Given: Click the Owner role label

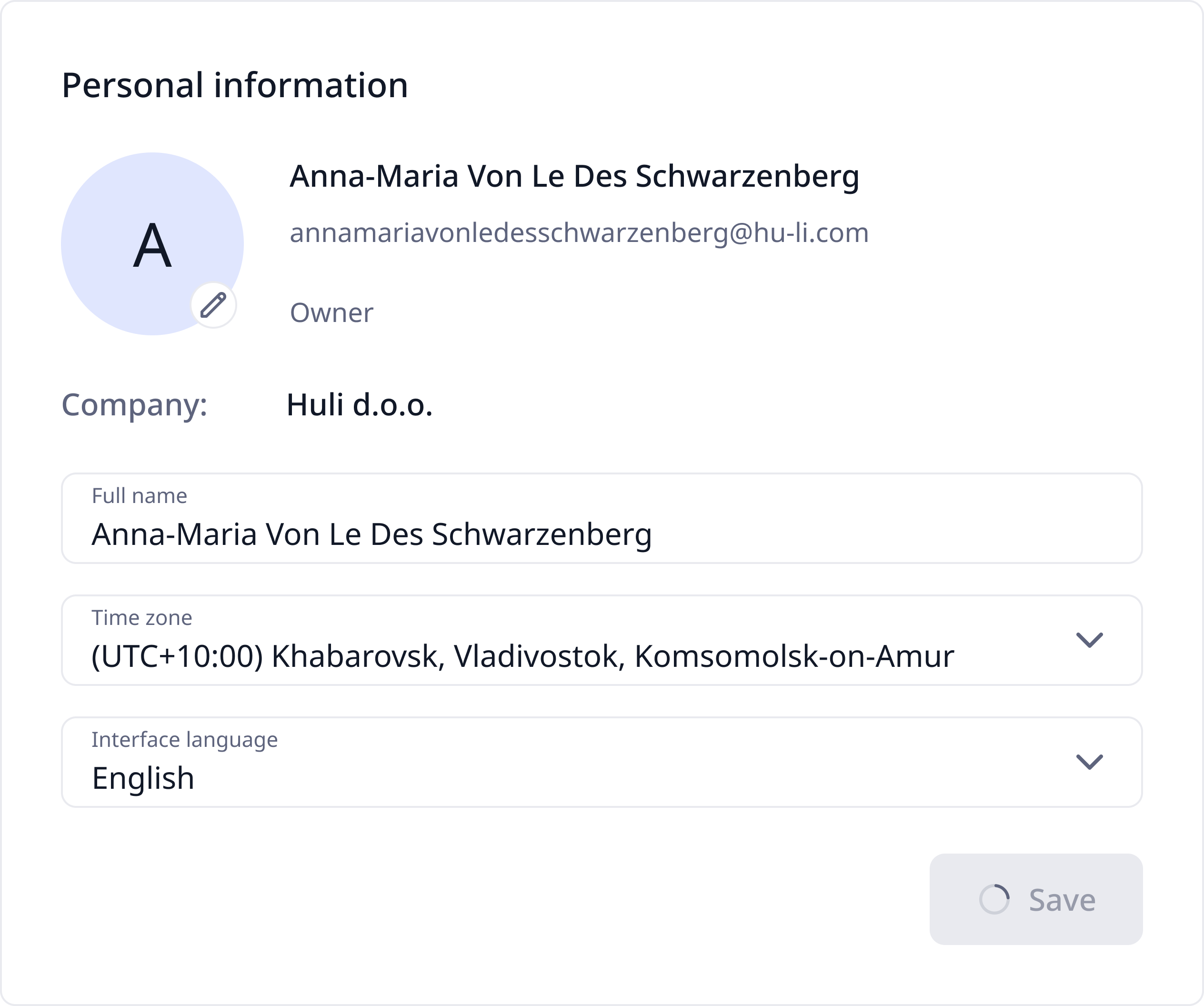Looking at the screenshot, I should tap(331, 312).
